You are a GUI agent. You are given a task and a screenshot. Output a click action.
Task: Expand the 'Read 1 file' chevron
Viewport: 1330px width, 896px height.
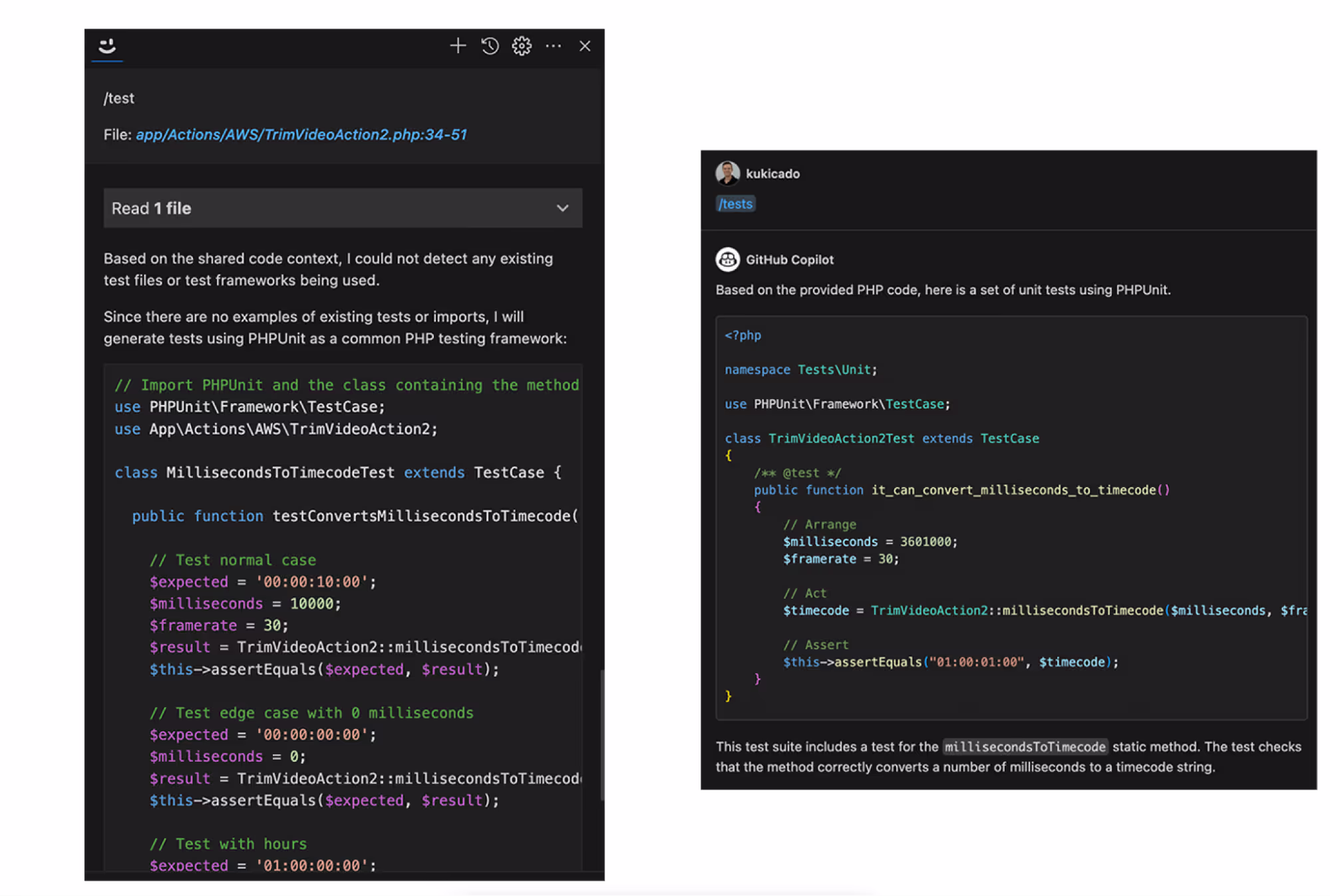563,208
